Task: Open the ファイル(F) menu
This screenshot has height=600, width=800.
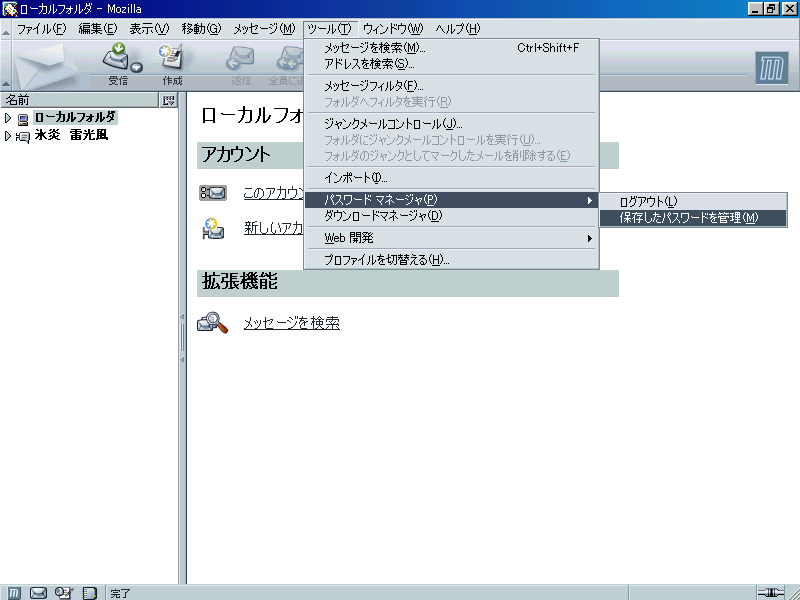Action: coord(41,29)
